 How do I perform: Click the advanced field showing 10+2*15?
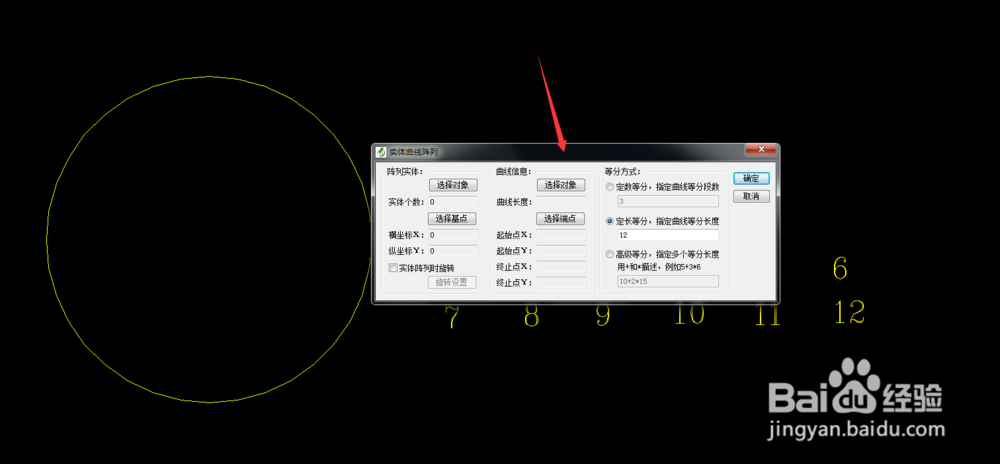[x=668, y=281]
